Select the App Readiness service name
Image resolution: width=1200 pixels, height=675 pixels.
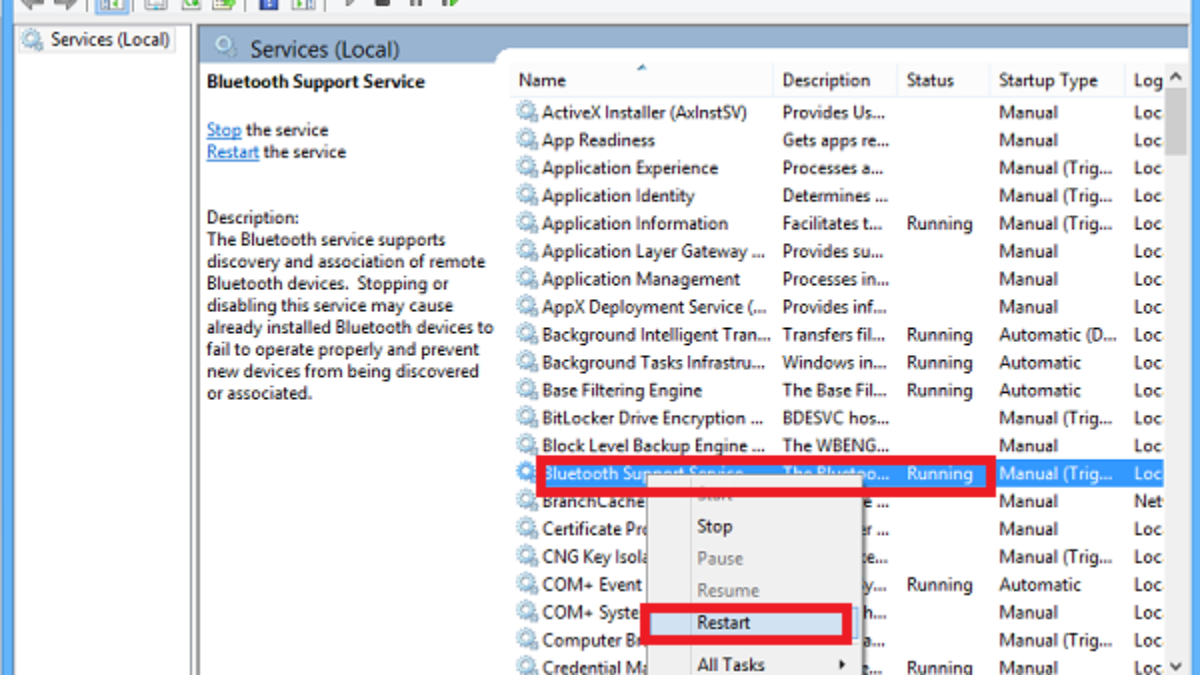pos(598,140)
